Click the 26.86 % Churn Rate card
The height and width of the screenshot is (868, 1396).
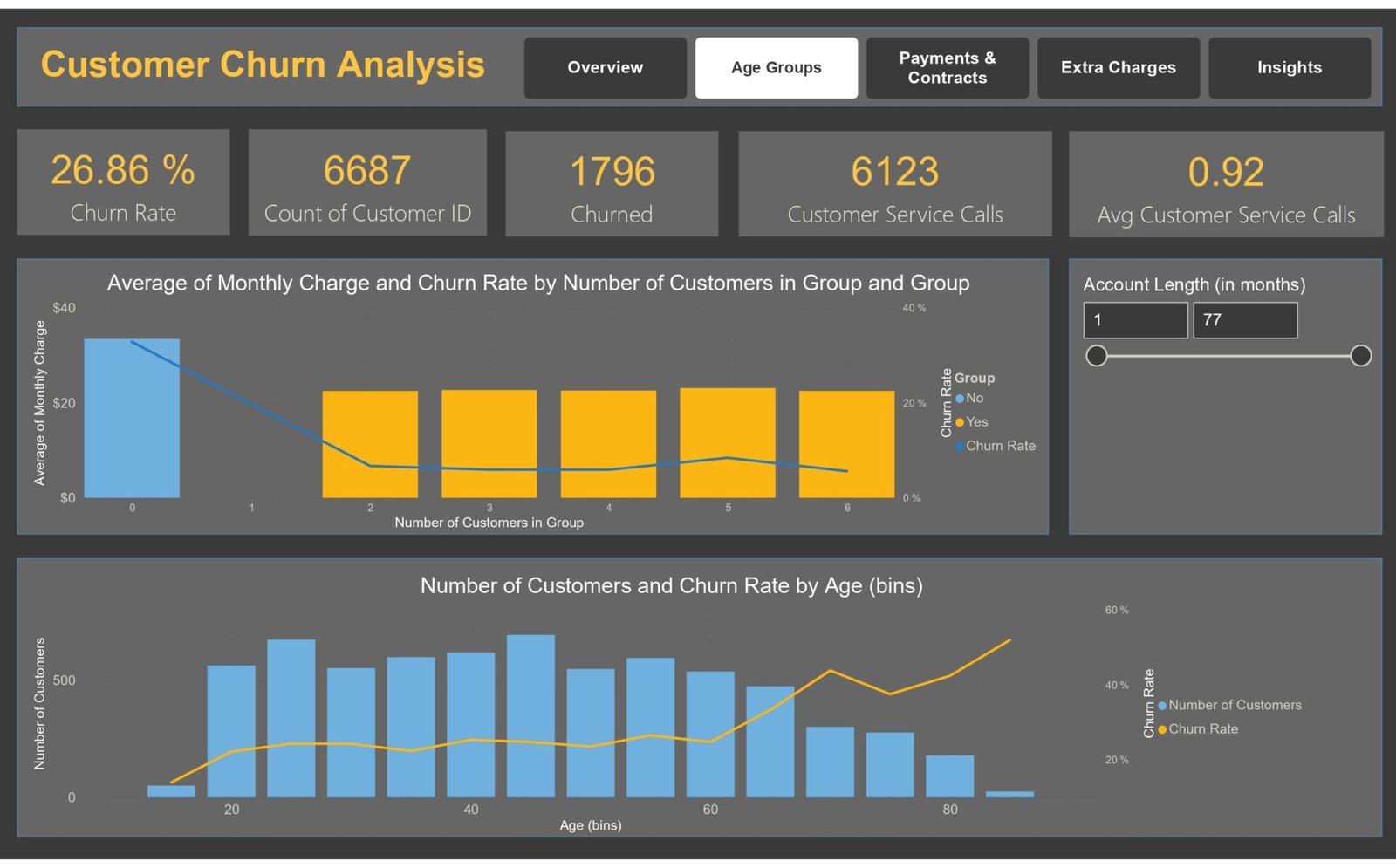tap(123, 183)
